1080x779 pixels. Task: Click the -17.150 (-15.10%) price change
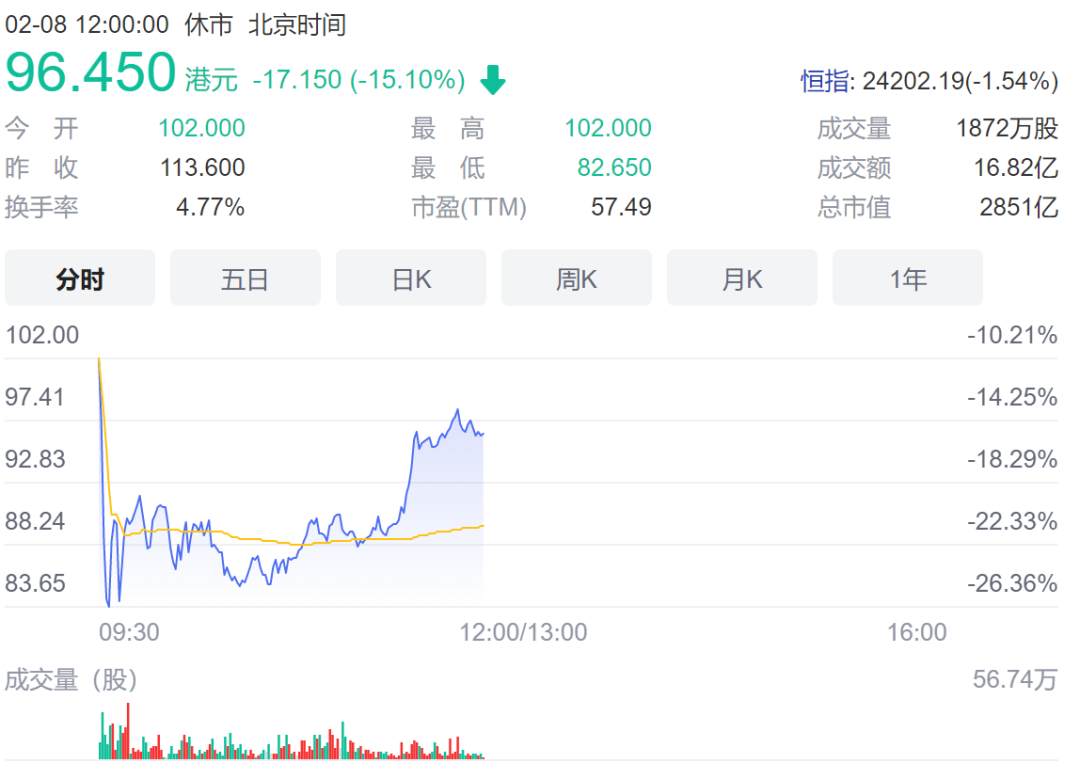coord(359,80)
